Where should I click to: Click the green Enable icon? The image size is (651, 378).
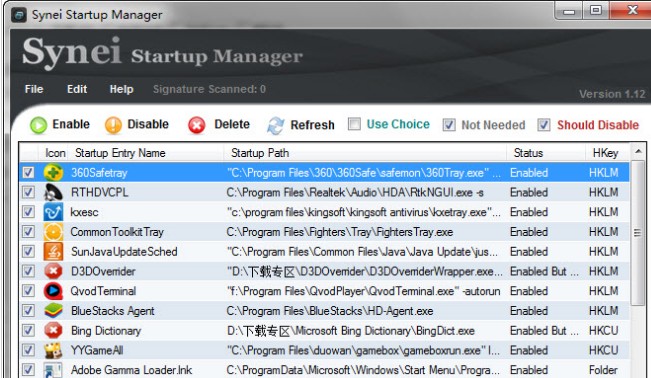coord(39,125)
